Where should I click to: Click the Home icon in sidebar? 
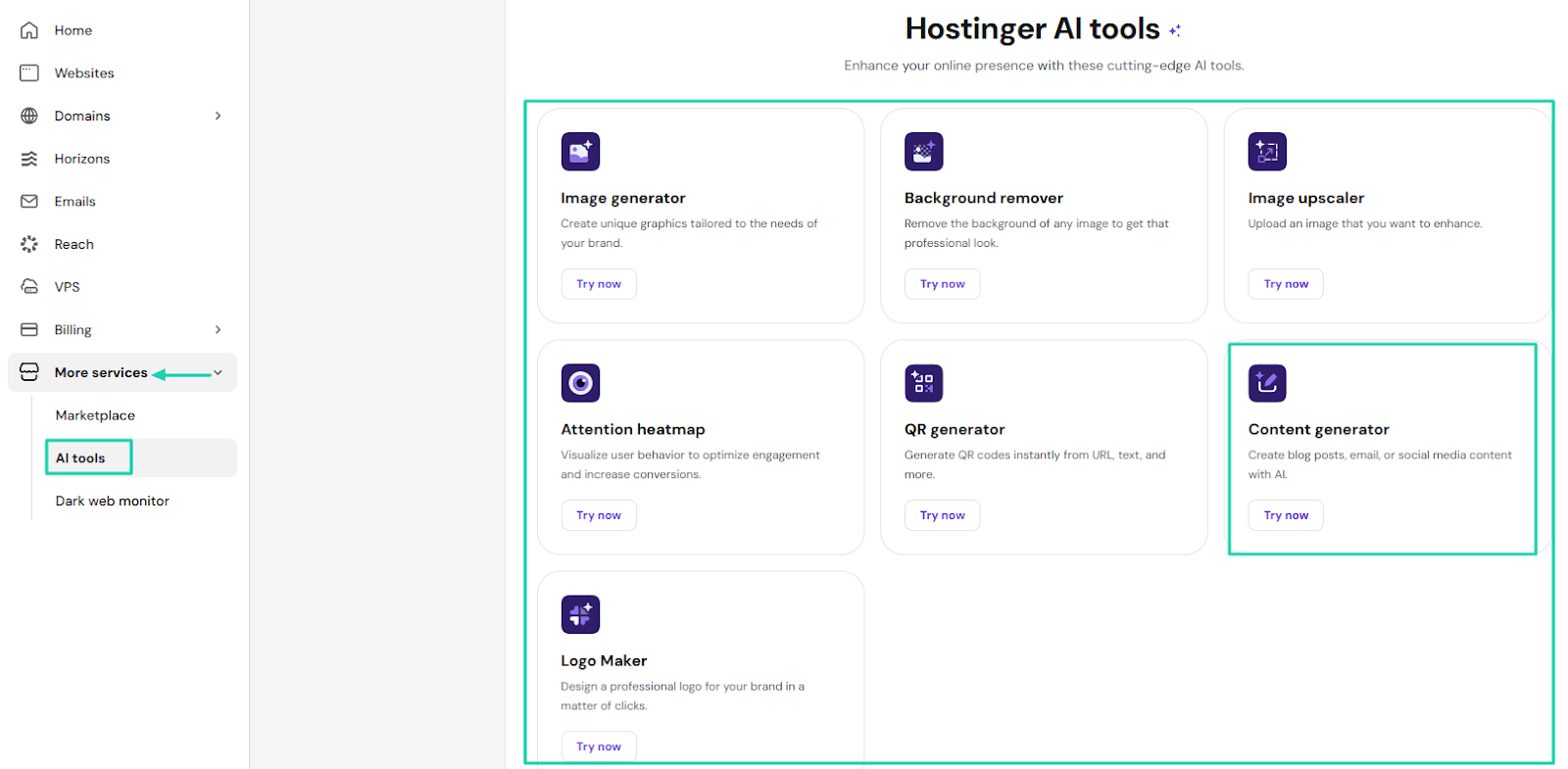(29, 30)
